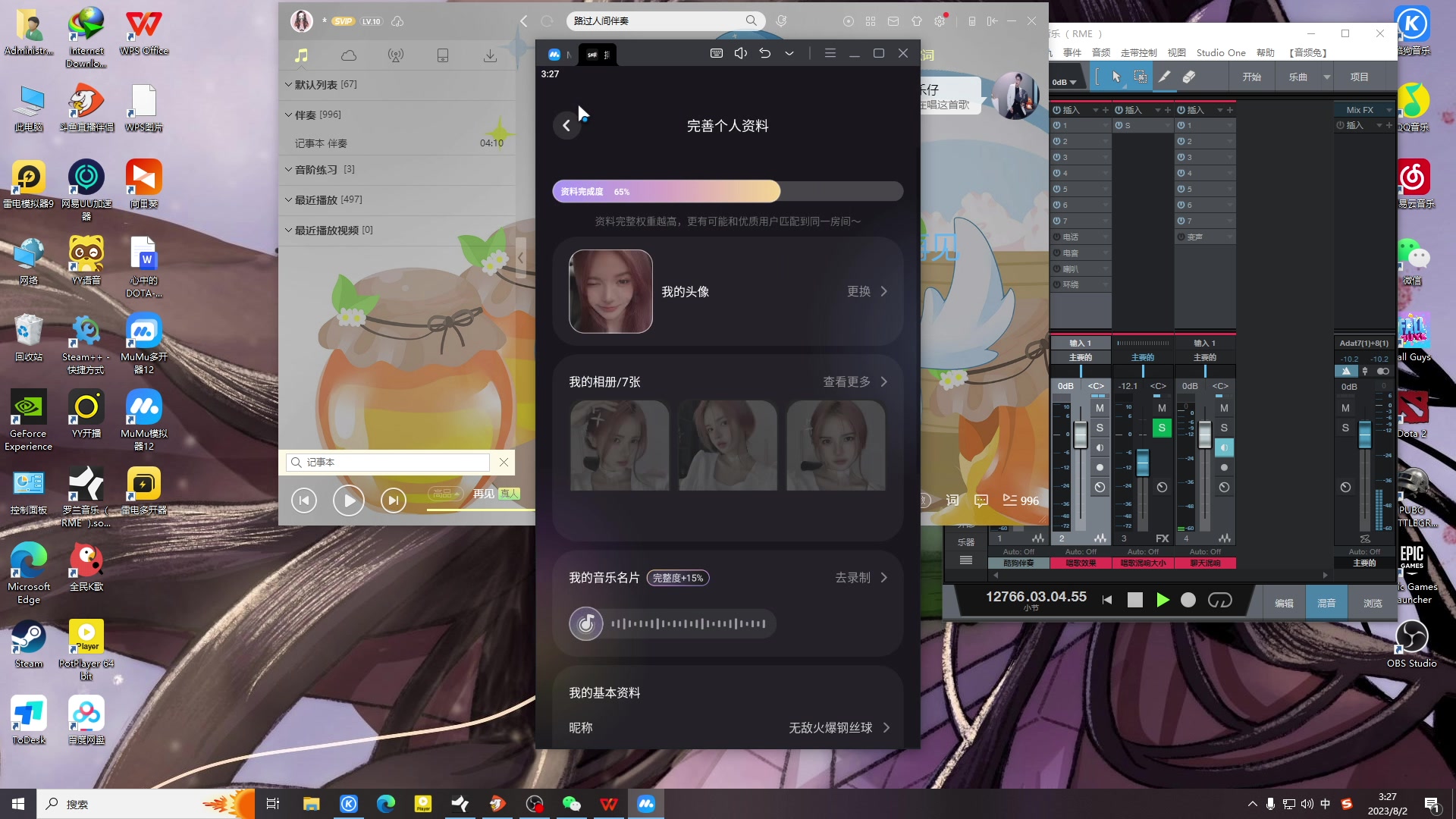Click 更换 to change avatar

(867, 291)
